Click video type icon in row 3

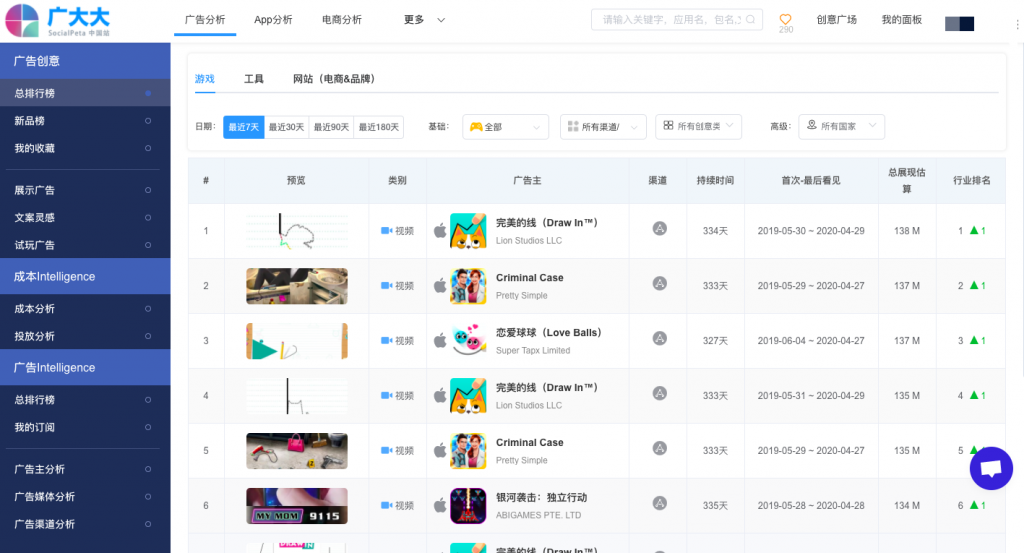[387, 340]
